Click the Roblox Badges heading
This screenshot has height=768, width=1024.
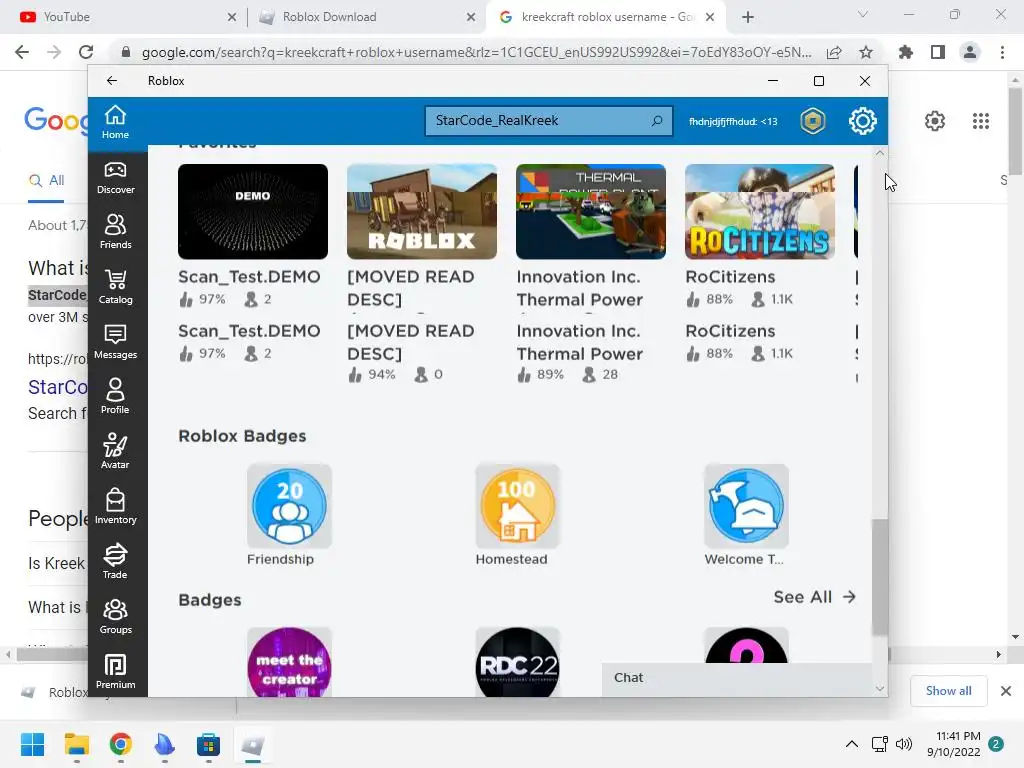pyautogui.click(x=242, y=436)
